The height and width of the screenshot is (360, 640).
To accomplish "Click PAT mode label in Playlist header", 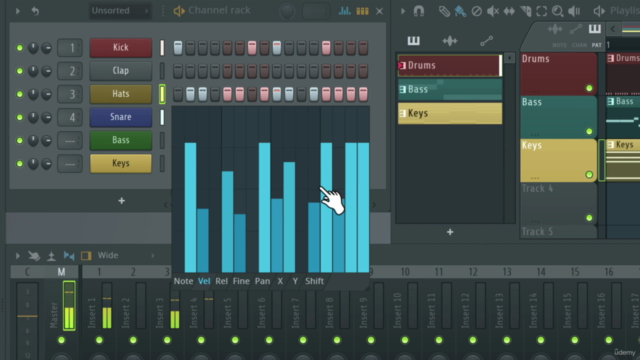I will (596, 45).
